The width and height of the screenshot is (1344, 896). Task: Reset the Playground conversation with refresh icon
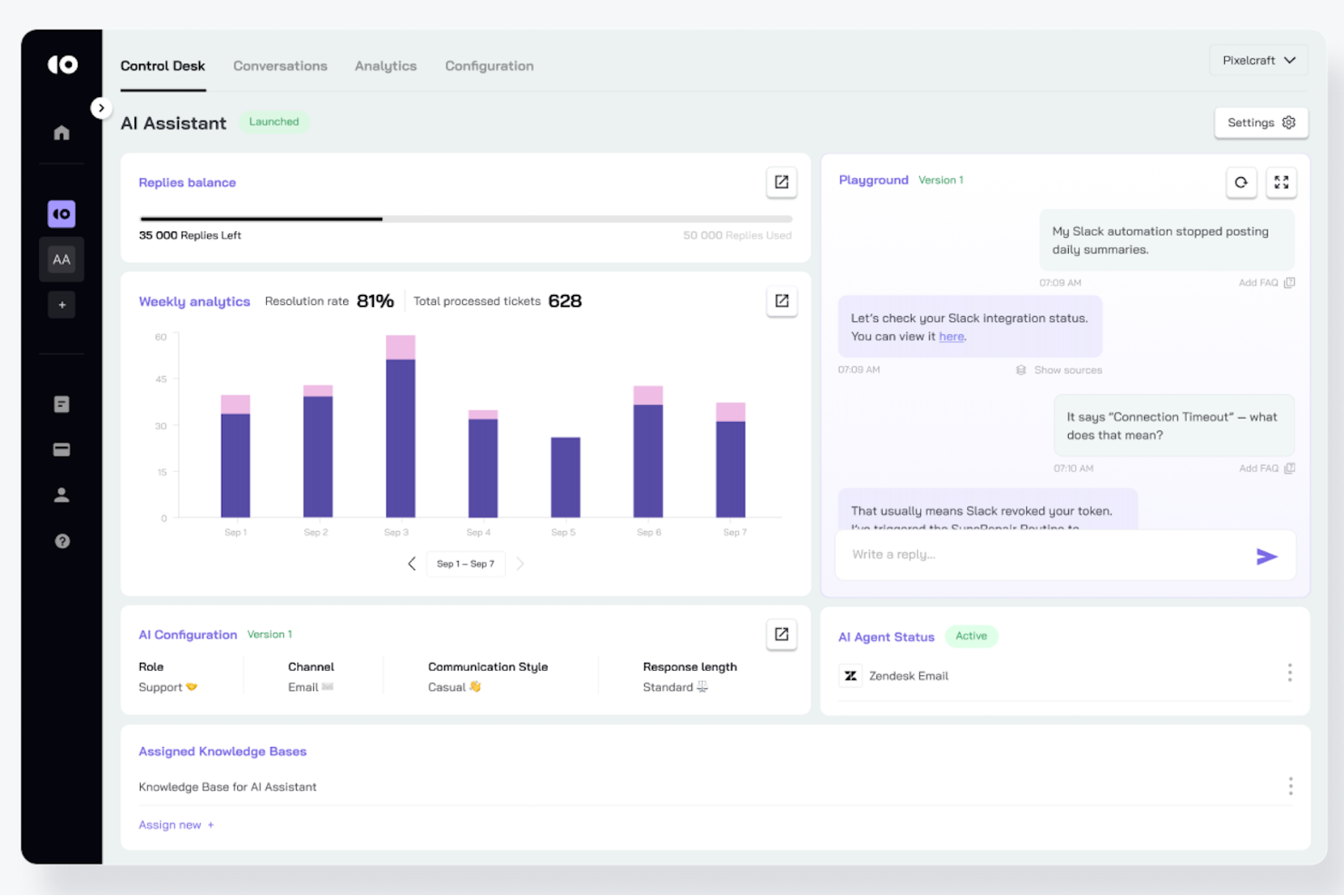(x=1241, y=182)
